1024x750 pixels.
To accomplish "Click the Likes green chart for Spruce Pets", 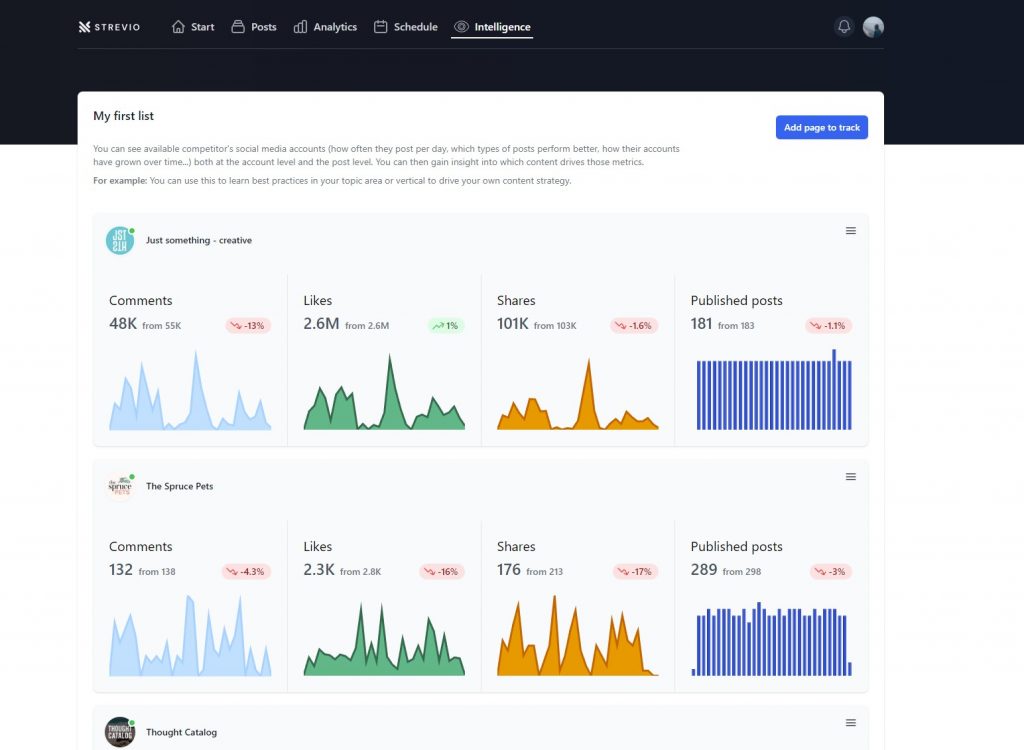I will [384, 639].
